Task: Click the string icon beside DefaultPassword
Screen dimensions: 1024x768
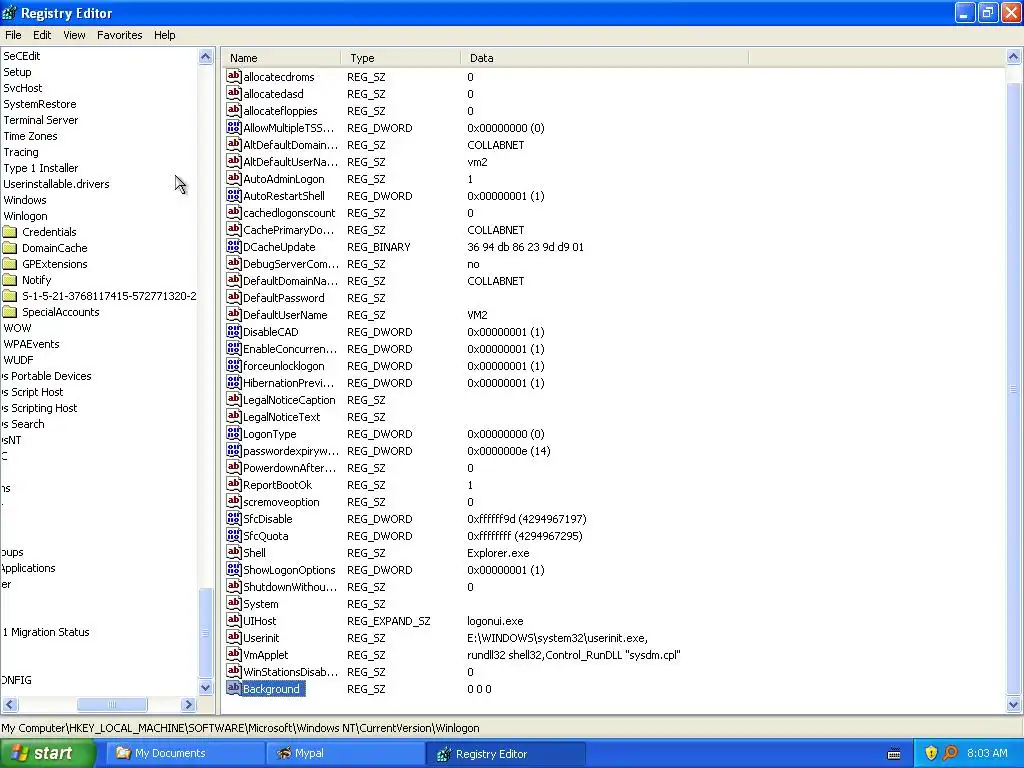Action: (234, 297)
